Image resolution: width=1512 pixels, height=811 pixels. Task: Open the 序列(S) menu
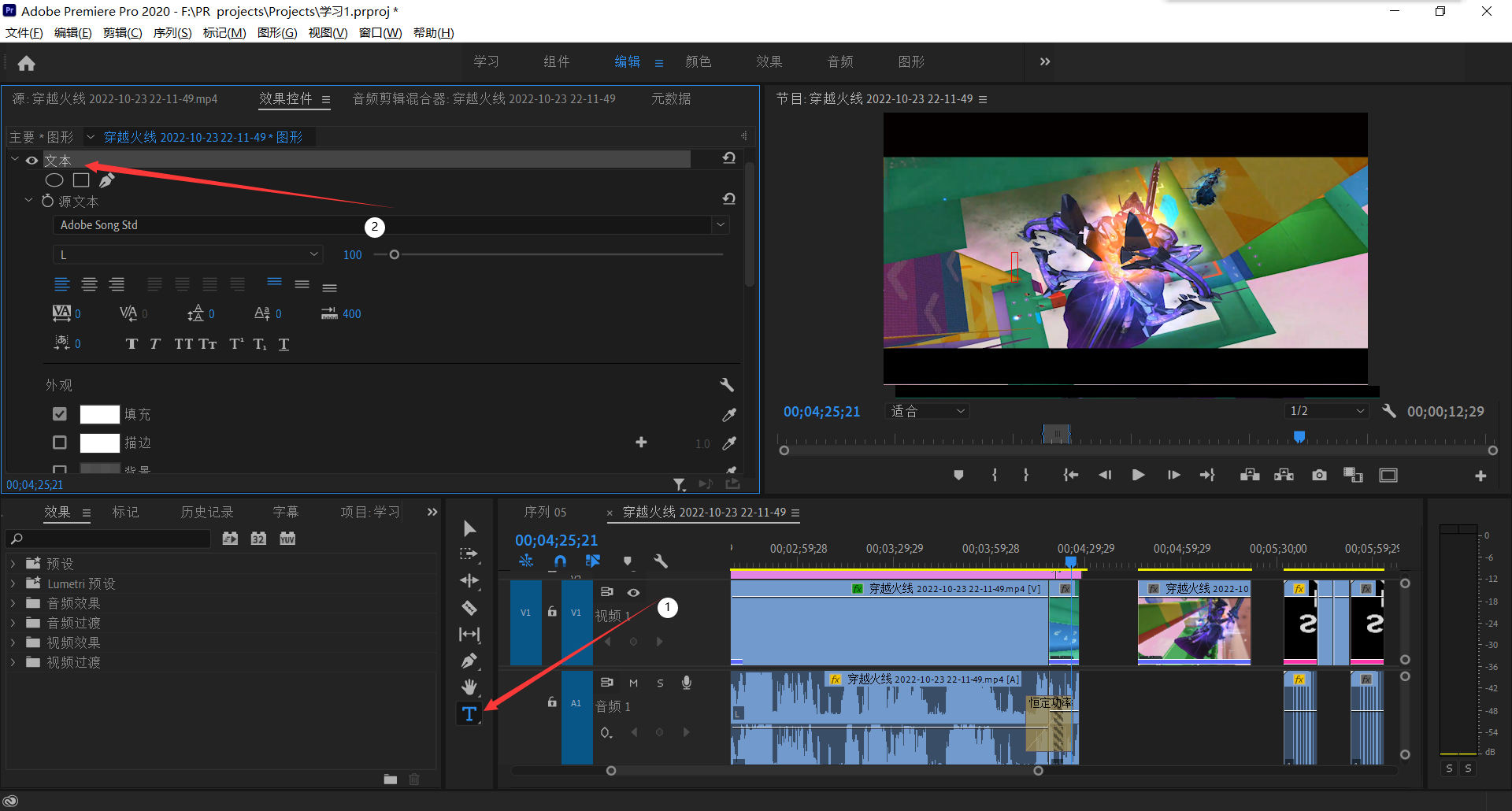tap(172, 32)
